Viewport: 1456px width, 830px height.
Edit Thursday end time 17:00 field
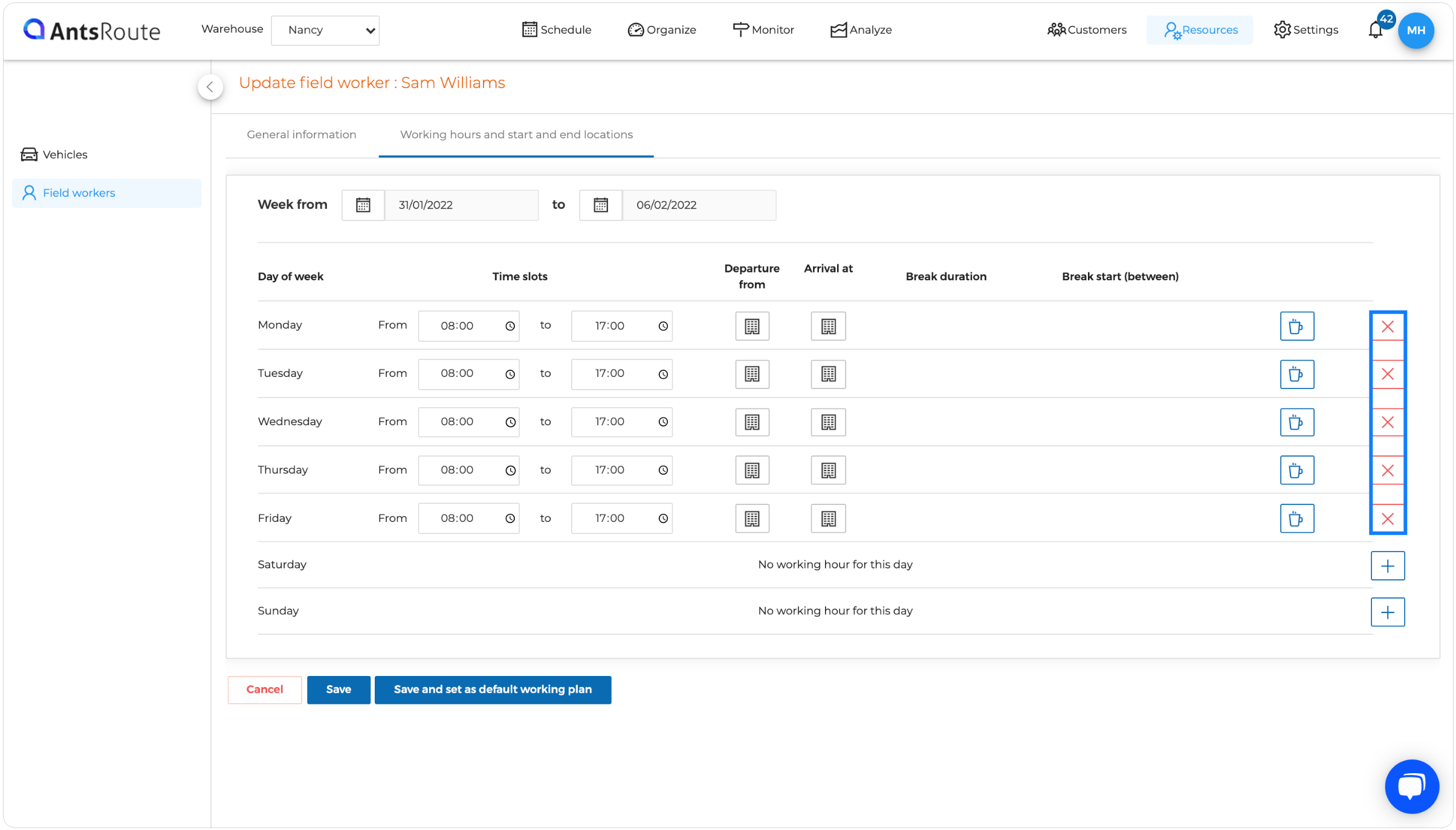click(x=621, y=470)
